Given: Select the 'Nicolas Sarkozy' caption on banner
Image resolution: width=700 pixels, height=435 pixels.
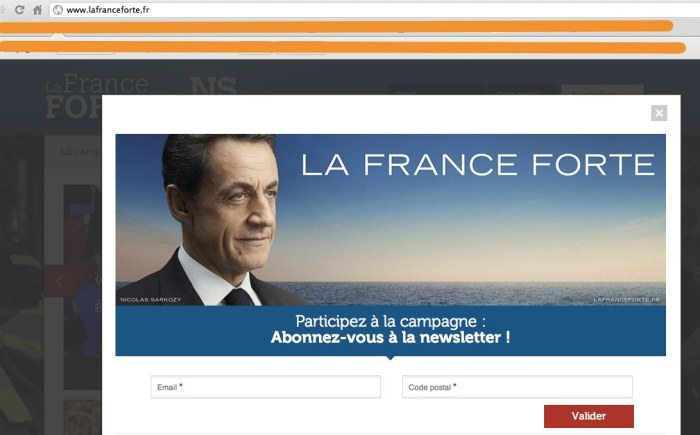Looking at the screenshot, I should coord(150,300).
